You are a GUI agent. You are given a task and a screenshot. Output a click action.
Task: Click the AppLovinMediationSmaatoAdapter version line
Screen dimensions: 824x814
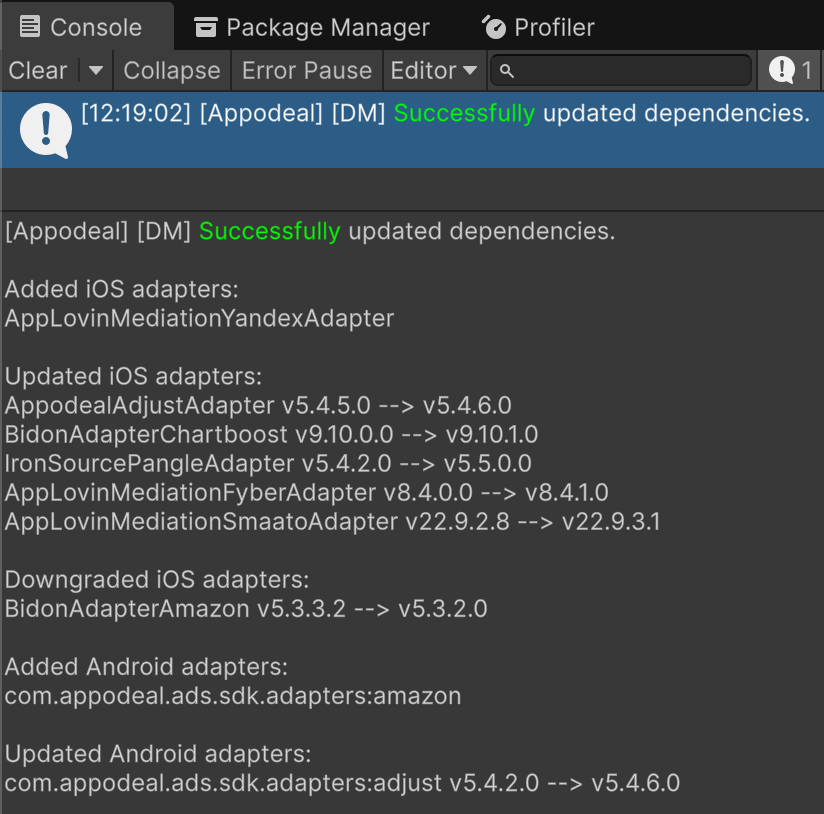point(332,522)
